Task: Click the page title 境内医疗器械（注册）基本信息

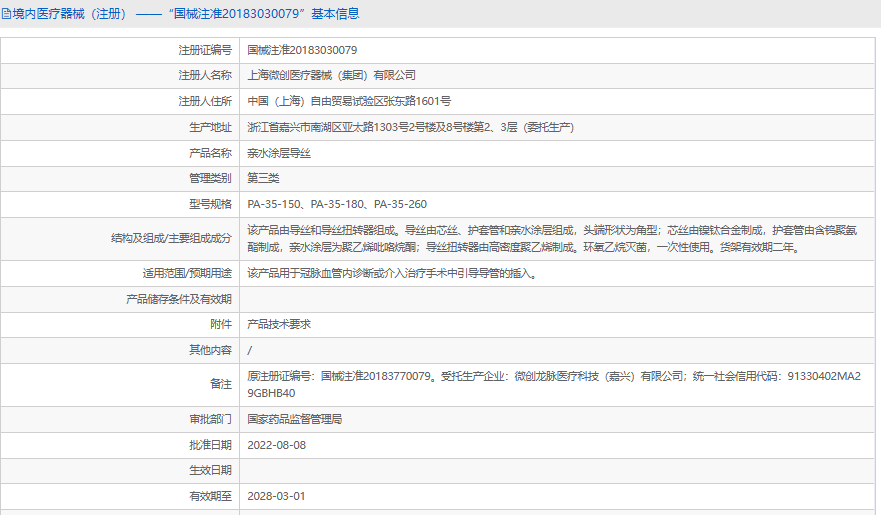Action: pyautogui.click(x=186, y=14)
